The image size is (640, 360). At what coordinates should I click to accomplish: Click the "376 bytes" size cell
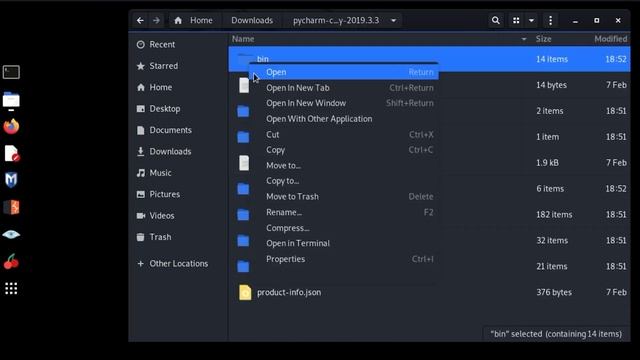point(554,292)
